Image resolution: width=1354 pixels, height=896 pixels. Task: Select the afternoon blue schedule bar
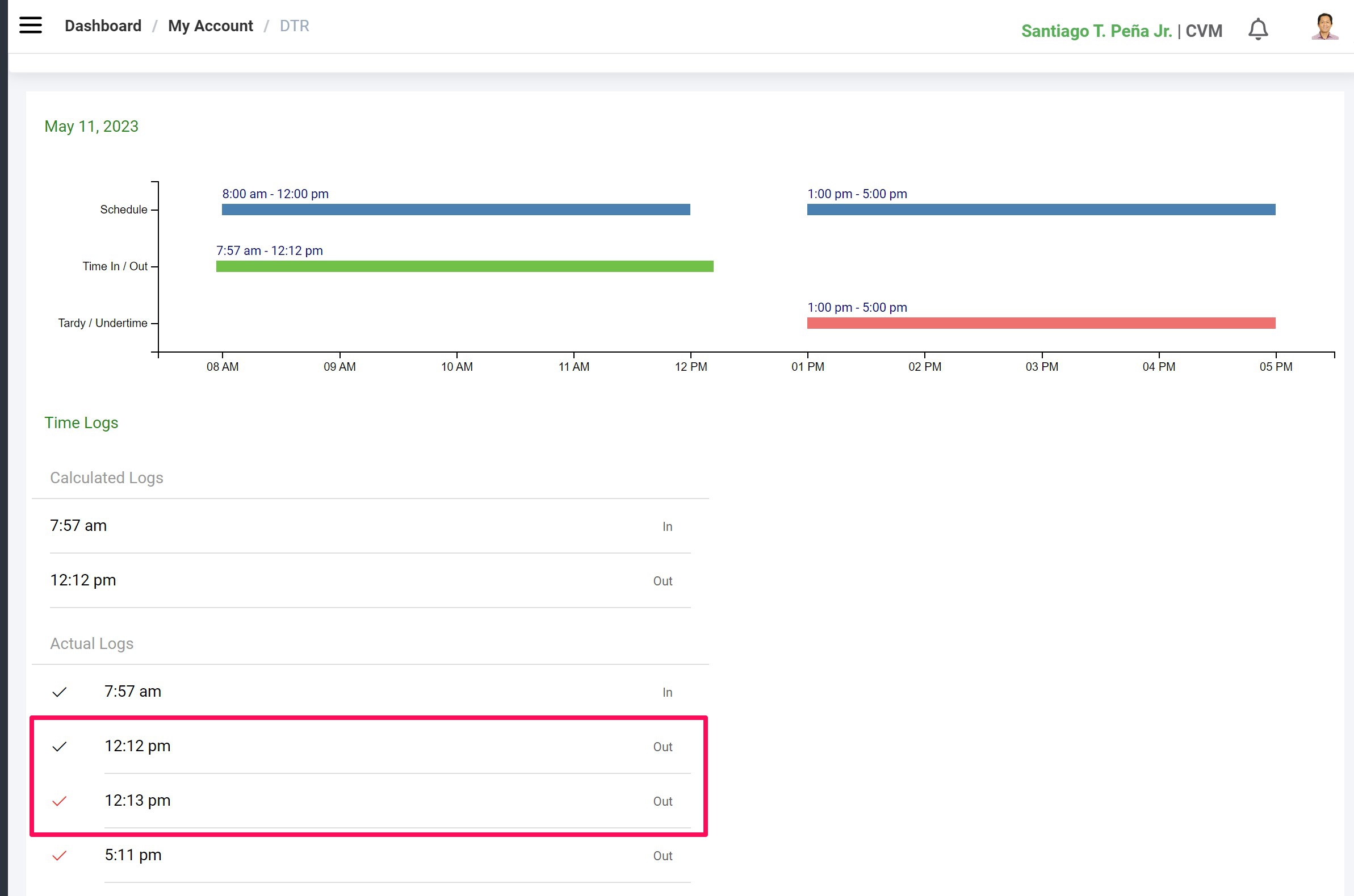tap(1041, 210)
